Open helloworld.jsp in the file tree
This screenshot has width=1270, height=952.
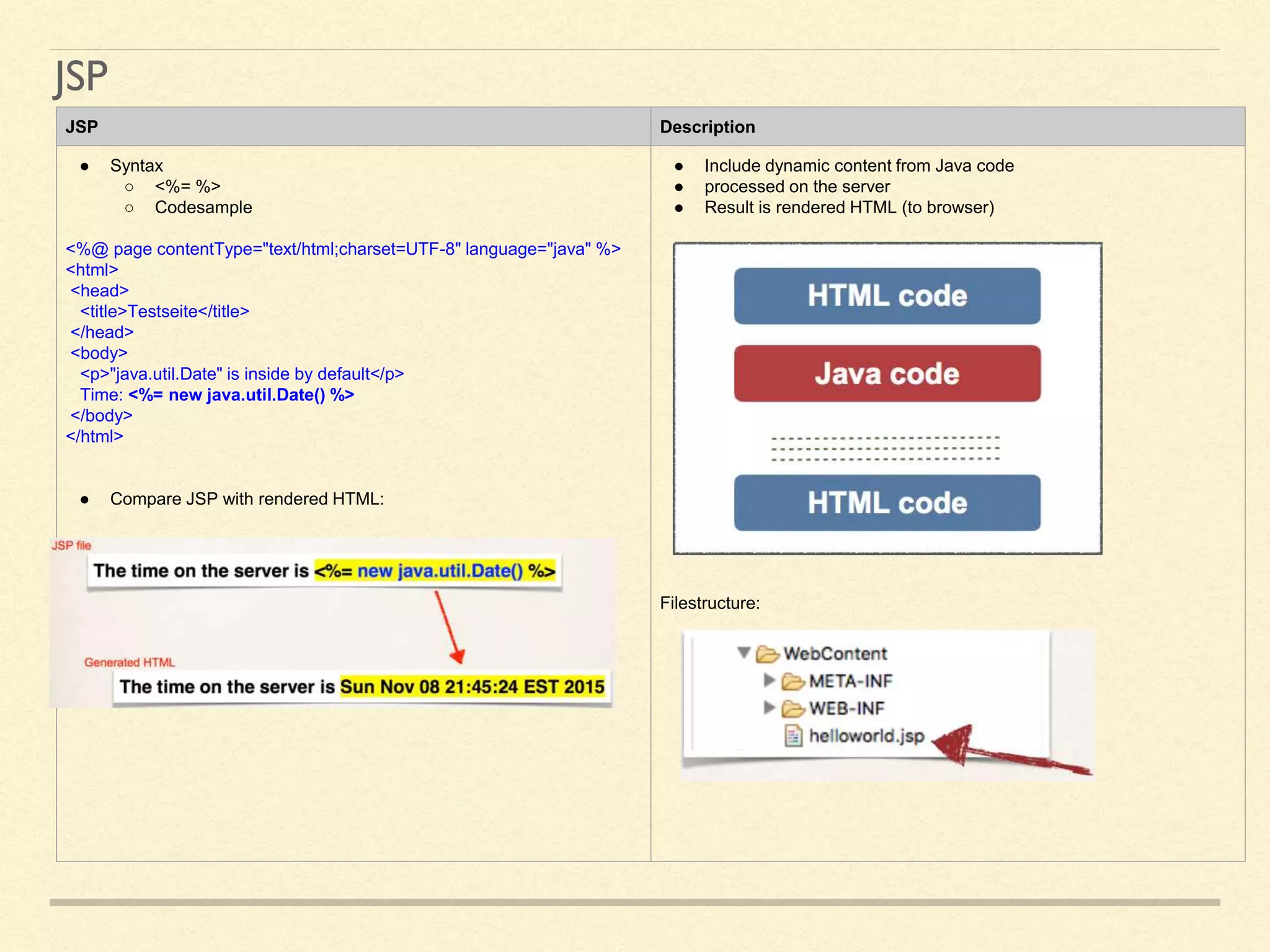[866, 736]
